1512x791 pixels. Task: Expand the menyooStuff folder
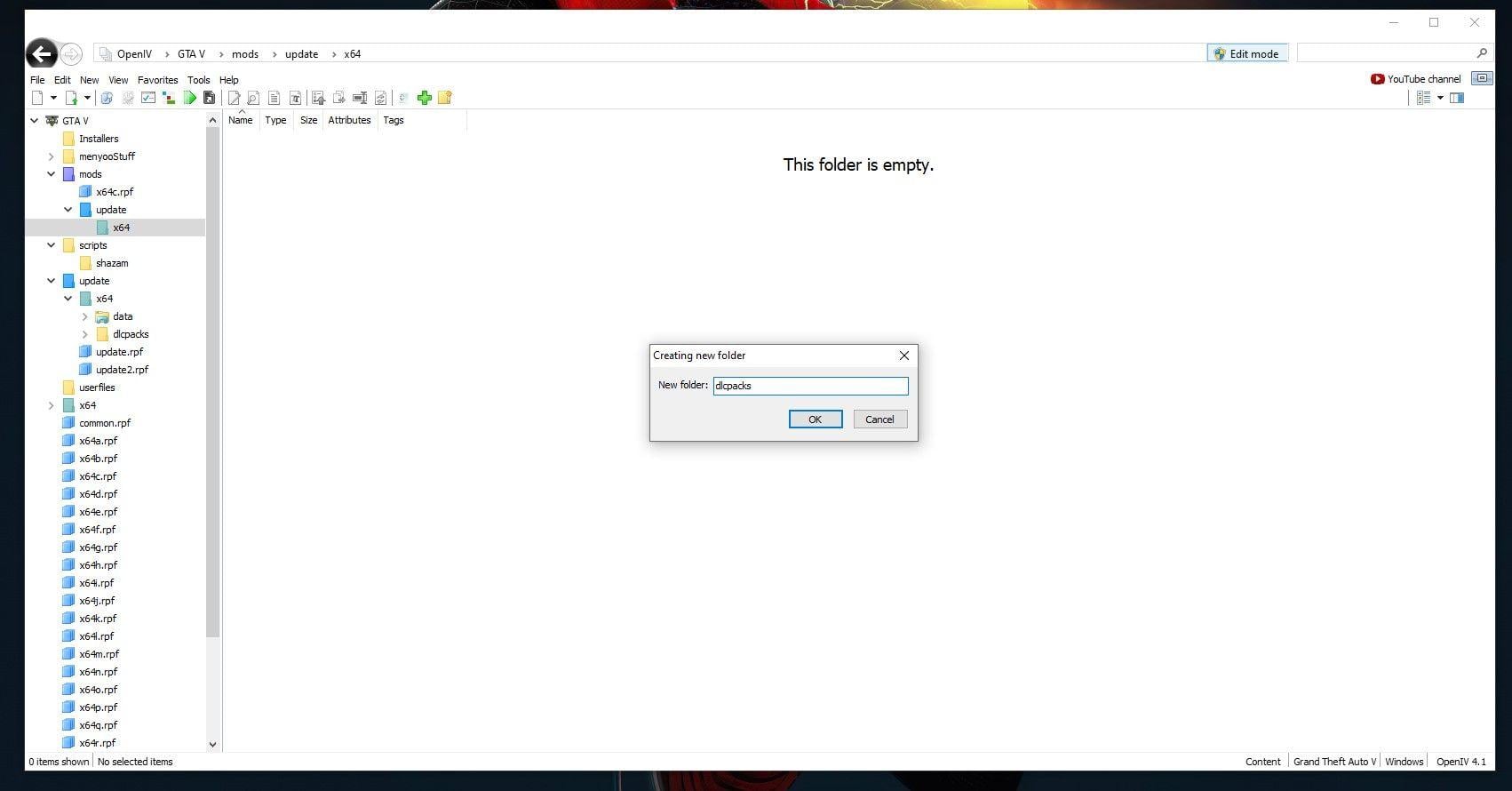pyautogui.click(x=52, y=156)
